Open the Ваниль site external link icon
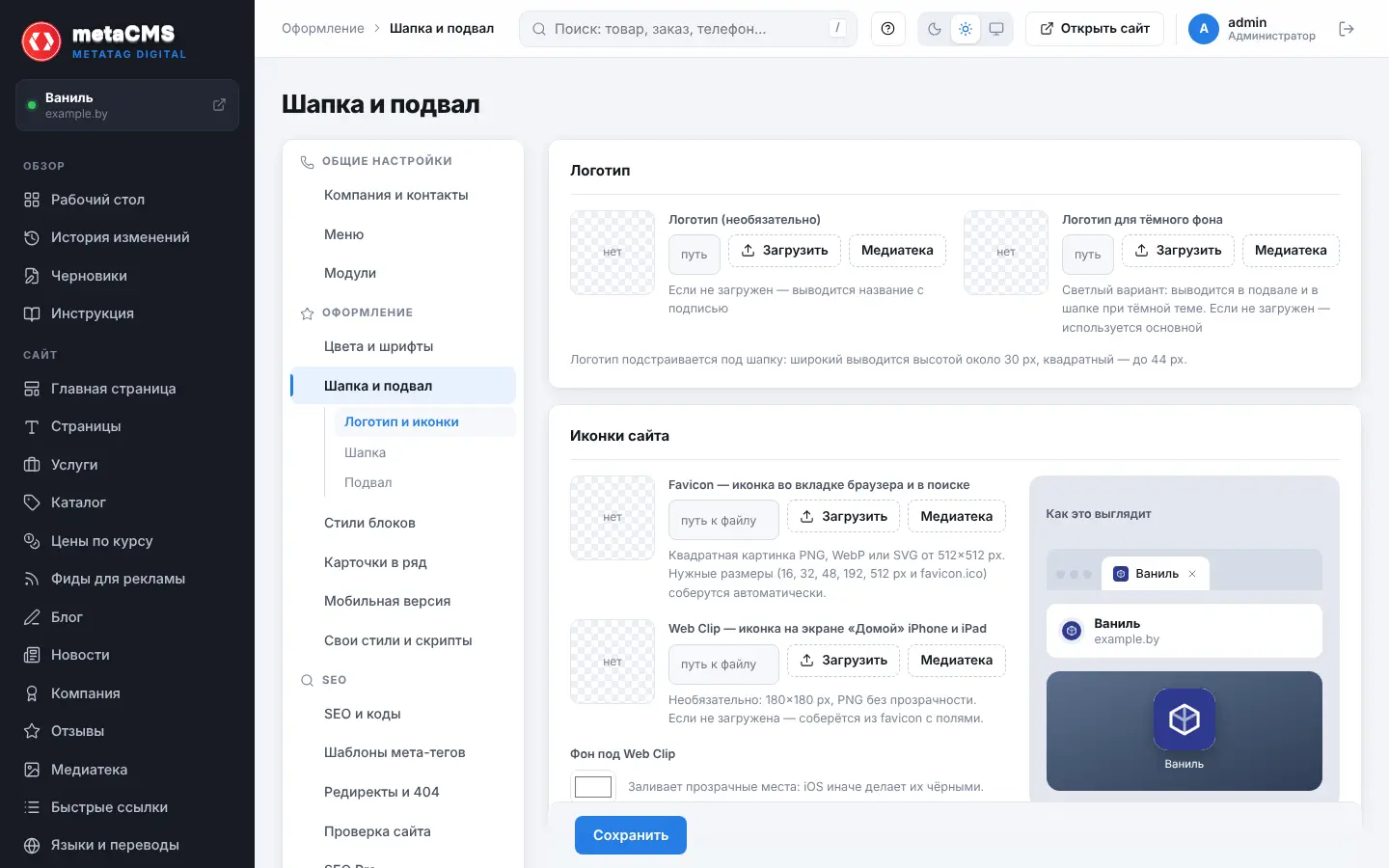1389x868 pixels. [x=219, y=104]
